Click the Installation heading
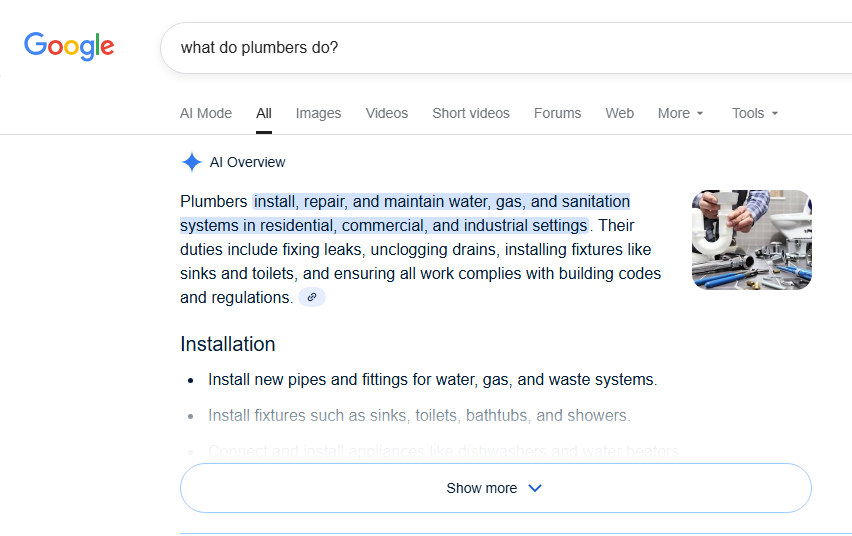Viewport: 852px width, 536px height. click(x=228, y=344)
